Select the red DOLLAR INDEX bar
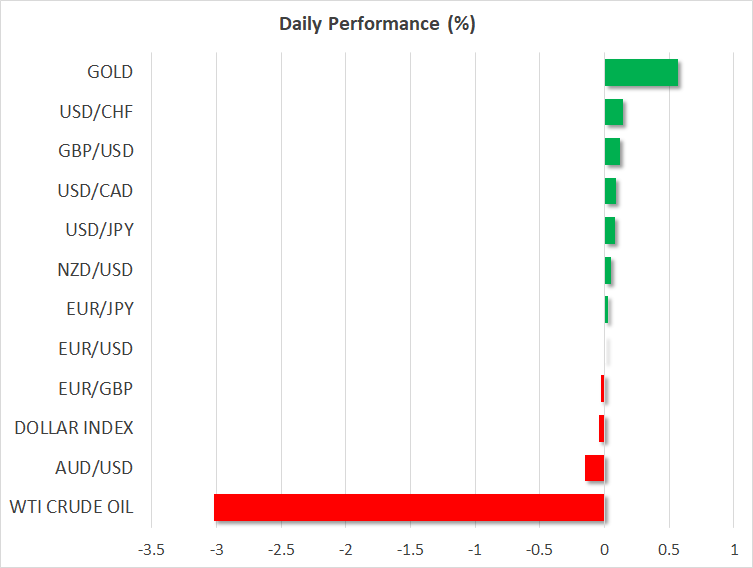 [602, 428]
